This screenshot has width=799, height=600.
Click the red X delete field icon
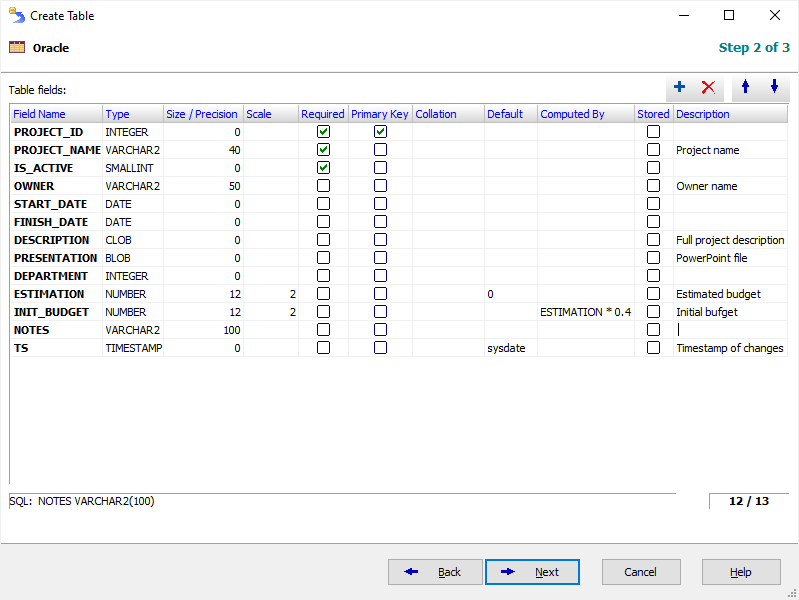point(709,88)
